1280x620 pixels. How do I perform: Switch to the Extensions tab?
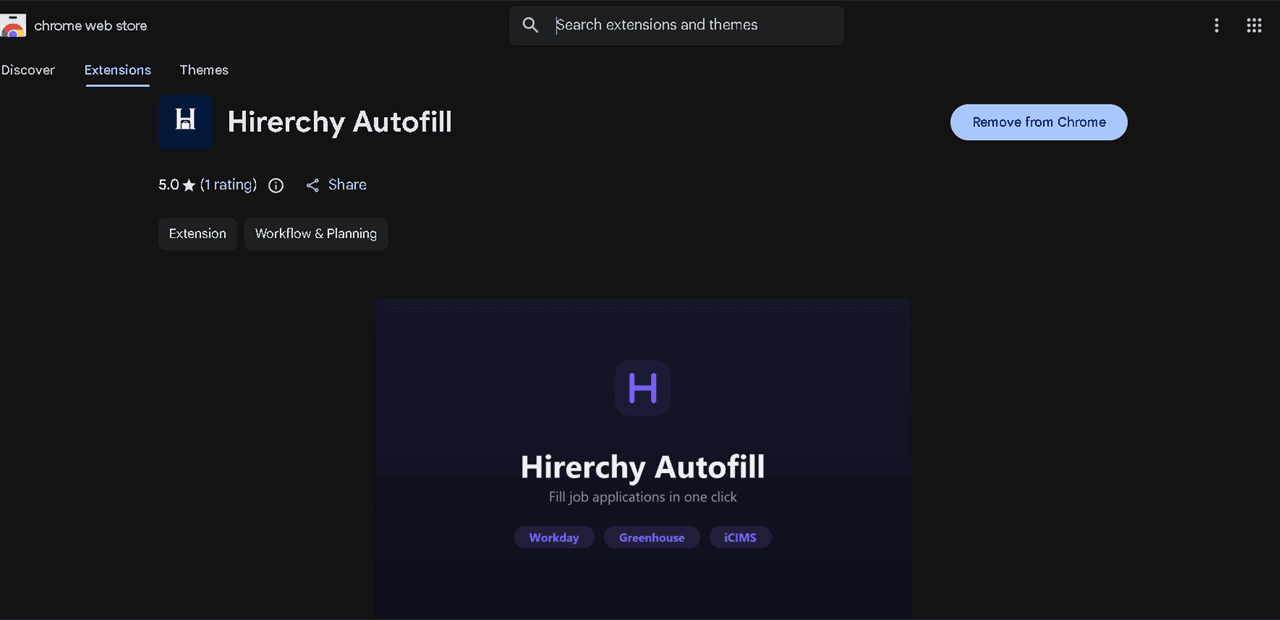(x=118, y=70)
